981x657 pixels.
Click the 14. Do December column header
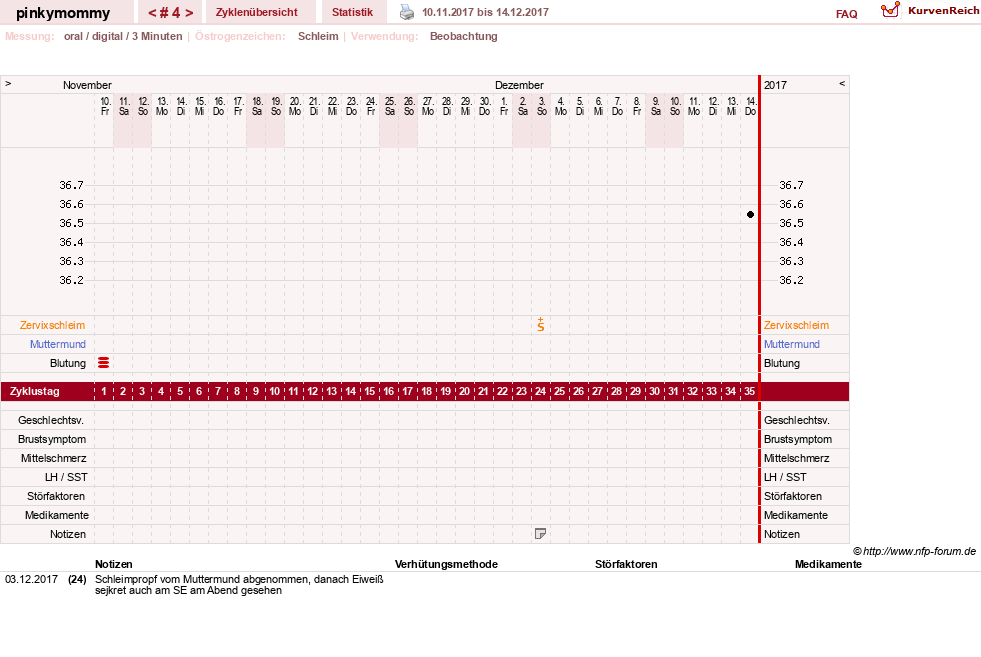751,106
